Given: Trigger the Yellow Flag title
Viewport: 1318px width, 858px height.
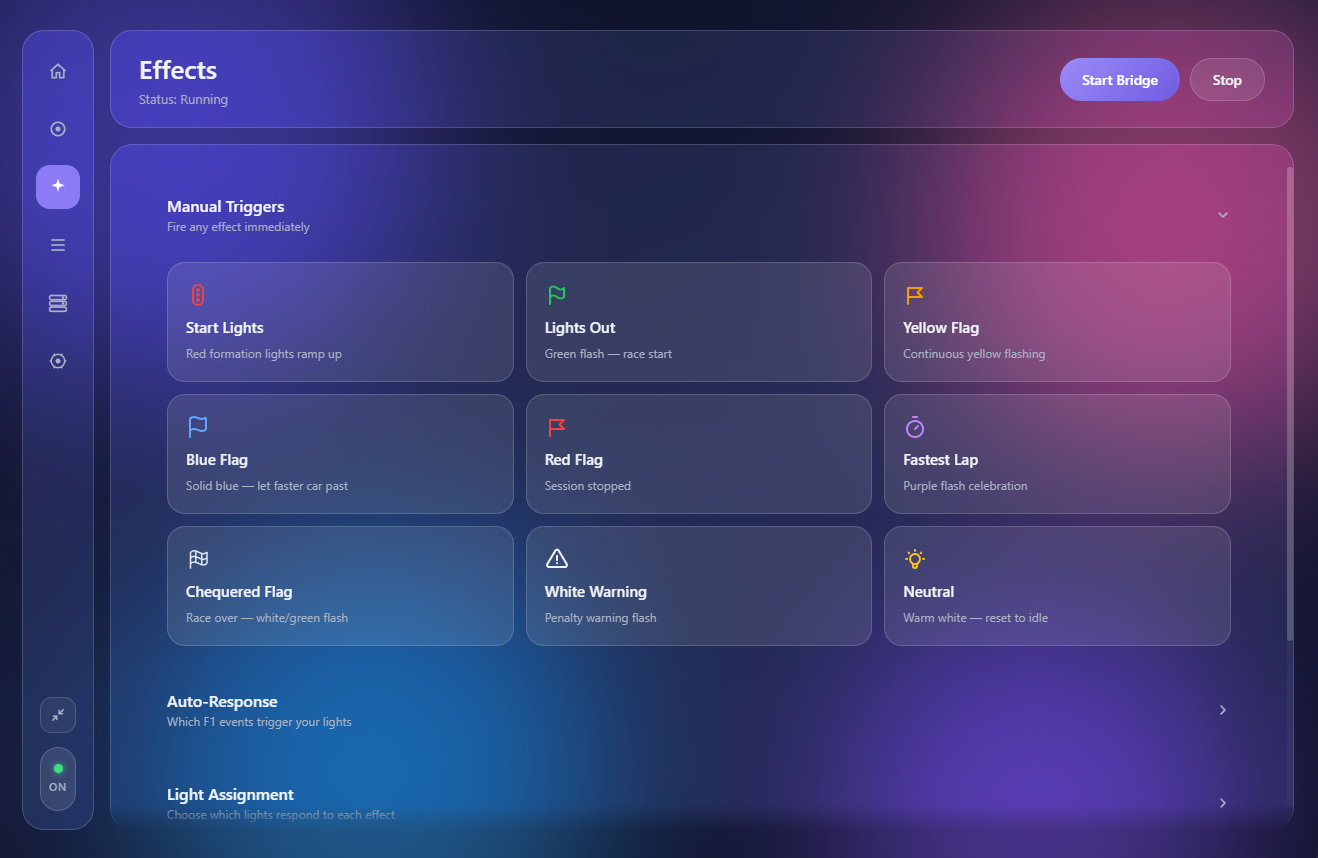Looking at the screenshot, I should click(x=941, y=328).
